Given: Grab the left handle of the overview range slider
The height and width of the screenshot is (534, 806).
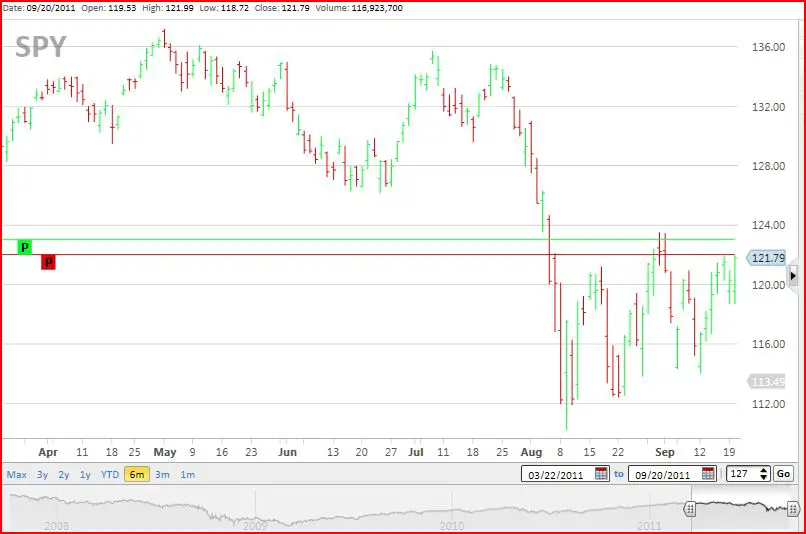Looking at the screenshot, I should click(690, 509).
